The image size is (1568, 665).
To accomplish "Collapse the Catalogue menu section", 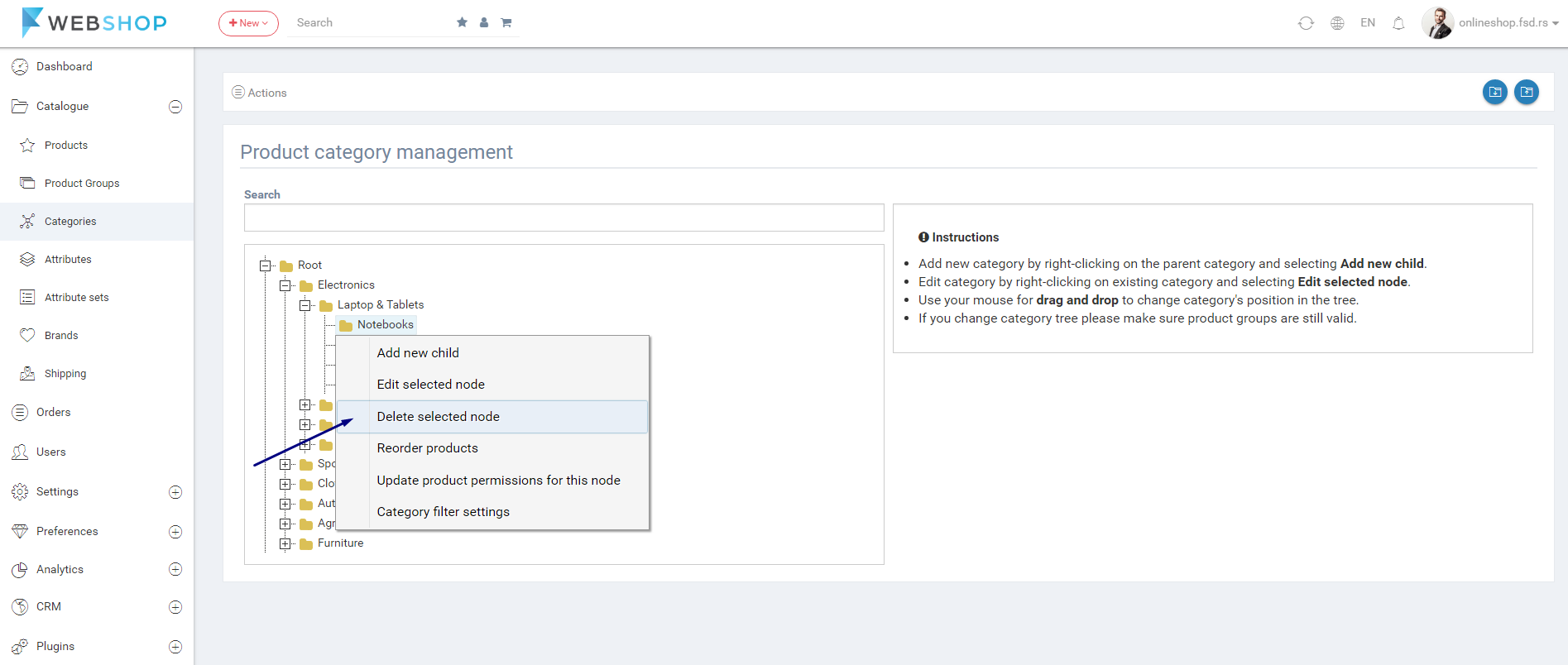I will point(175,107).
